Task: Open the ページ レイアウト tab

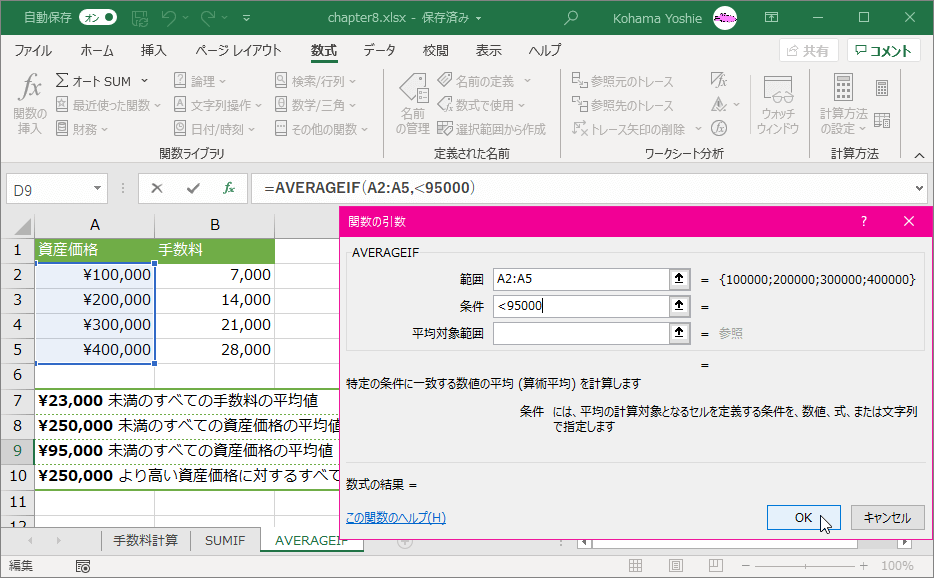Action: point(238,51)
